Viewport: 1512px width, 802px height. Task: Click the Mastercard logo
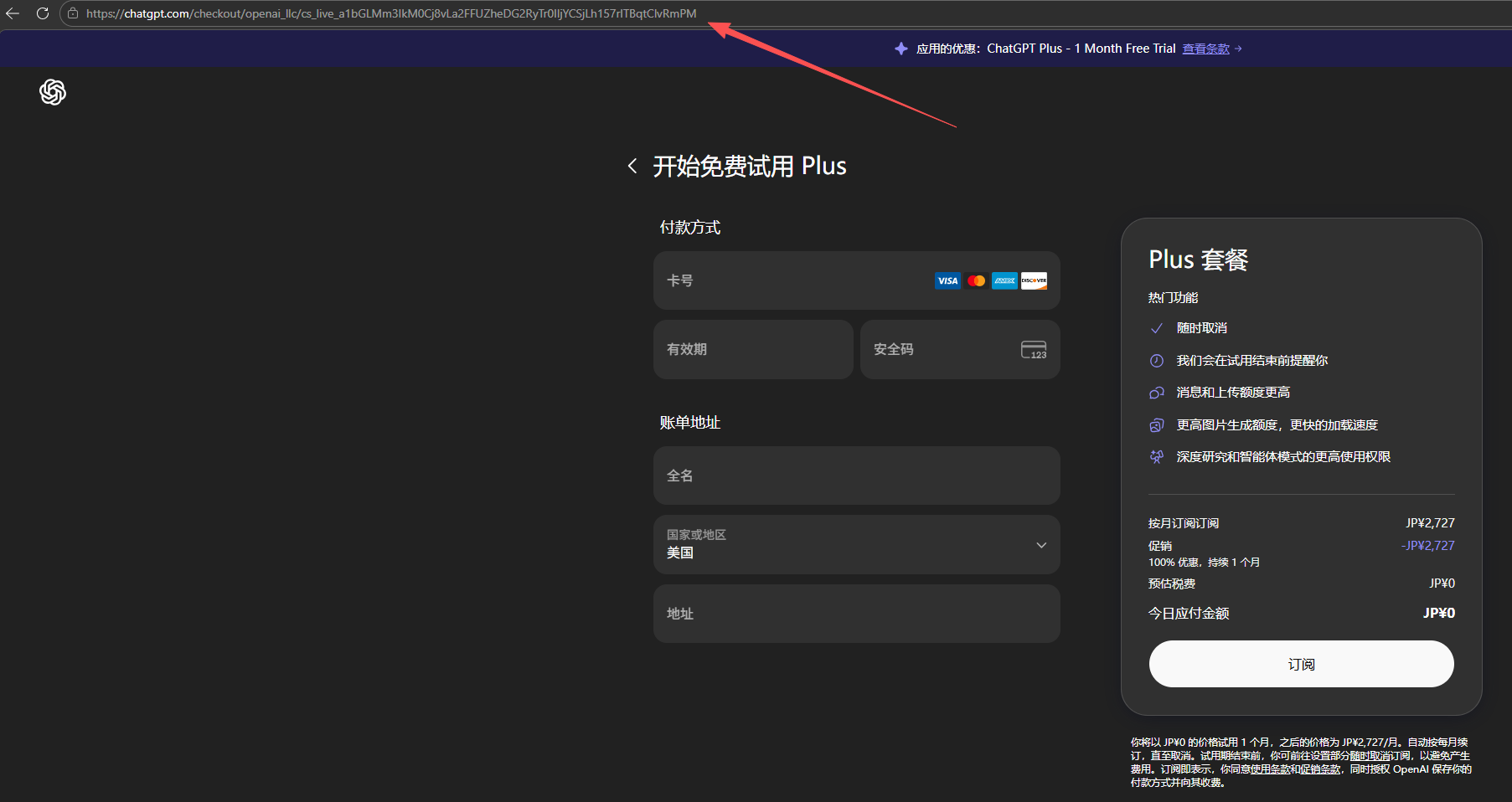click(x=976, y=281)
